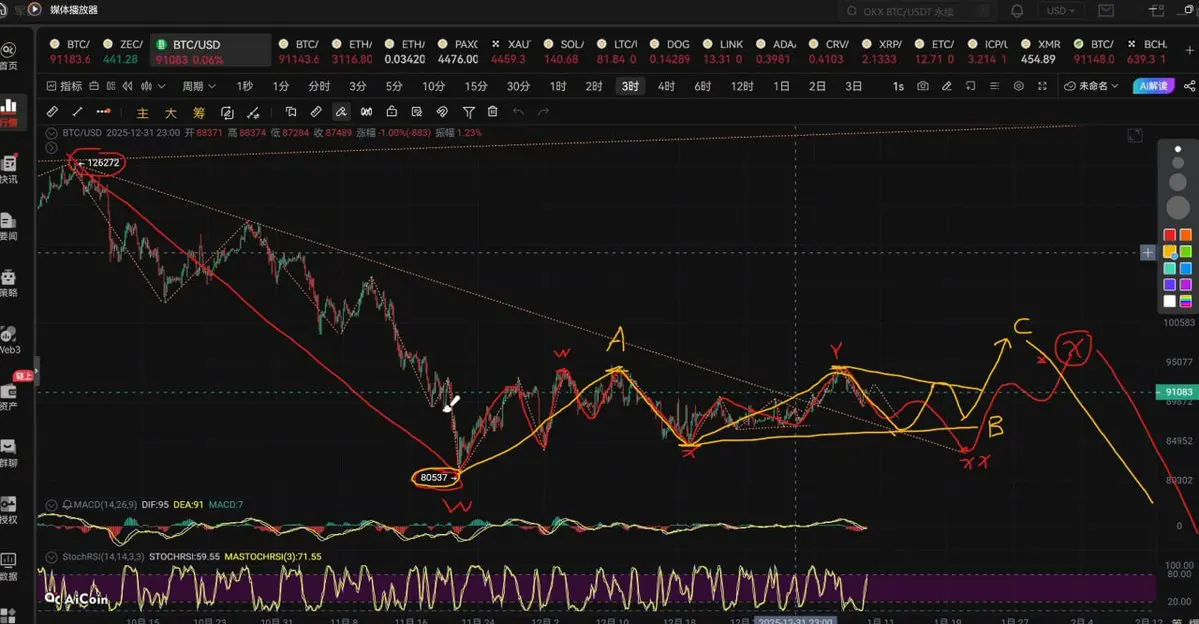
Task: Click the 大 large-order indicator icon
Action: tap(171, 113)
